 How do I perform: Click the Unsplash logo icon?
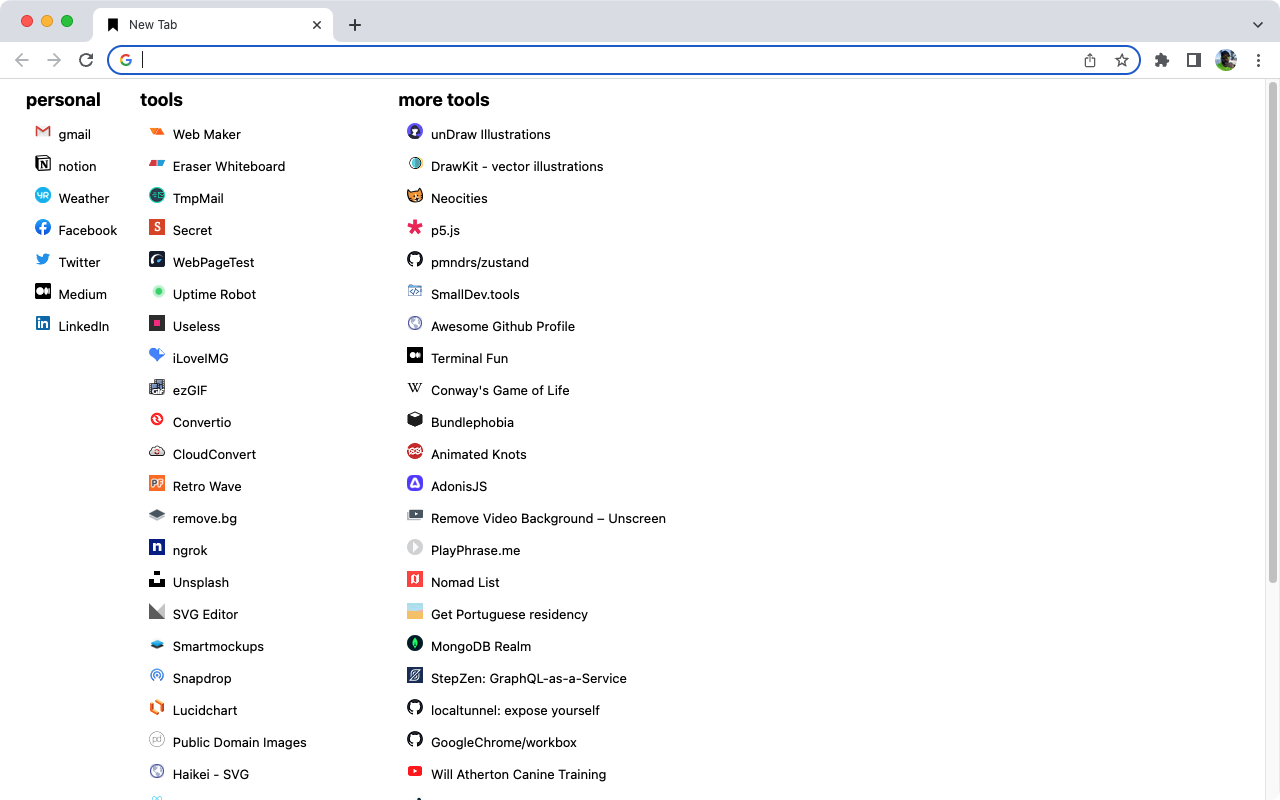157,579
